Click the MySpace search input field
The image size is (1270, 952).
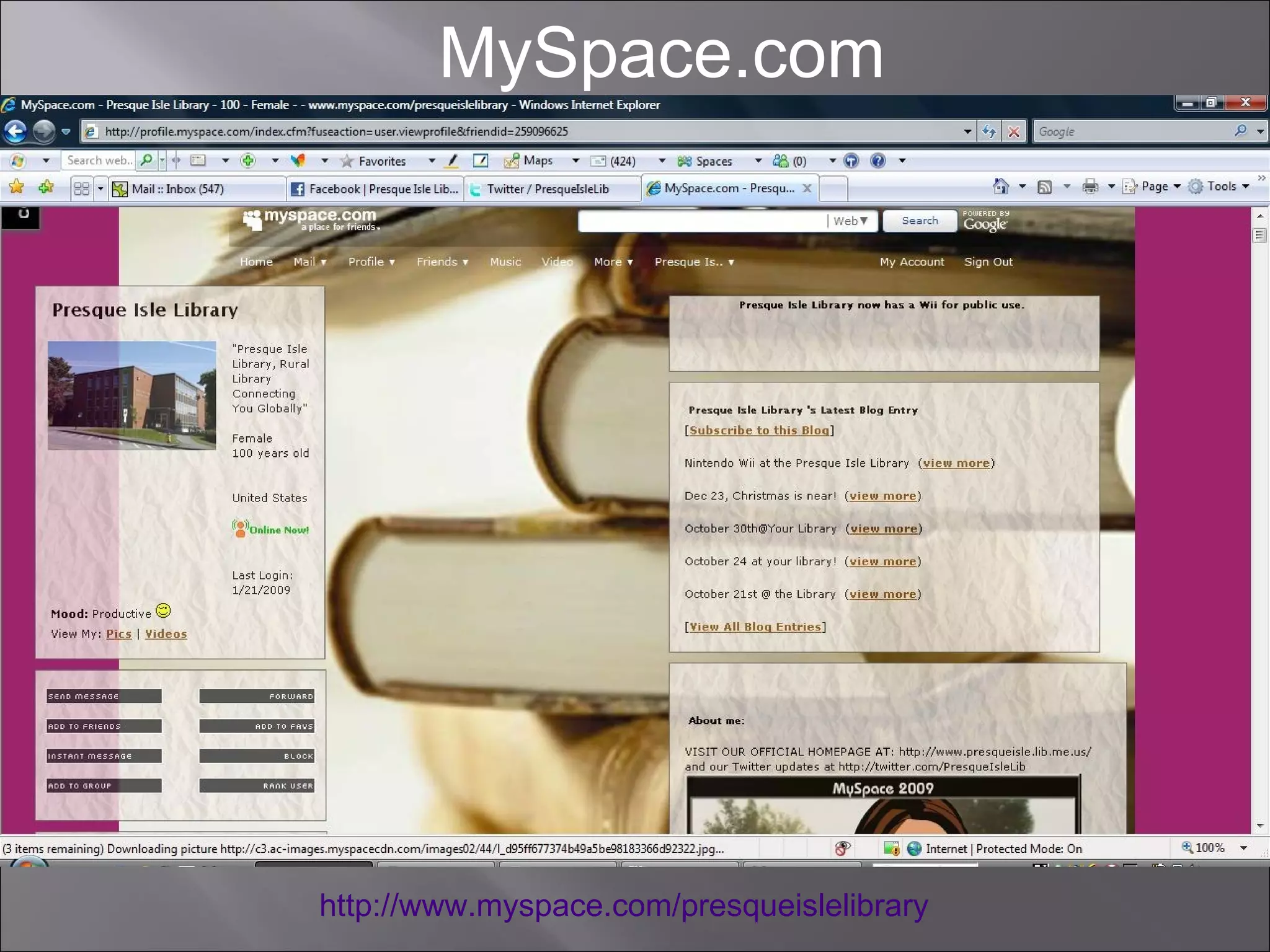(701, 221)
